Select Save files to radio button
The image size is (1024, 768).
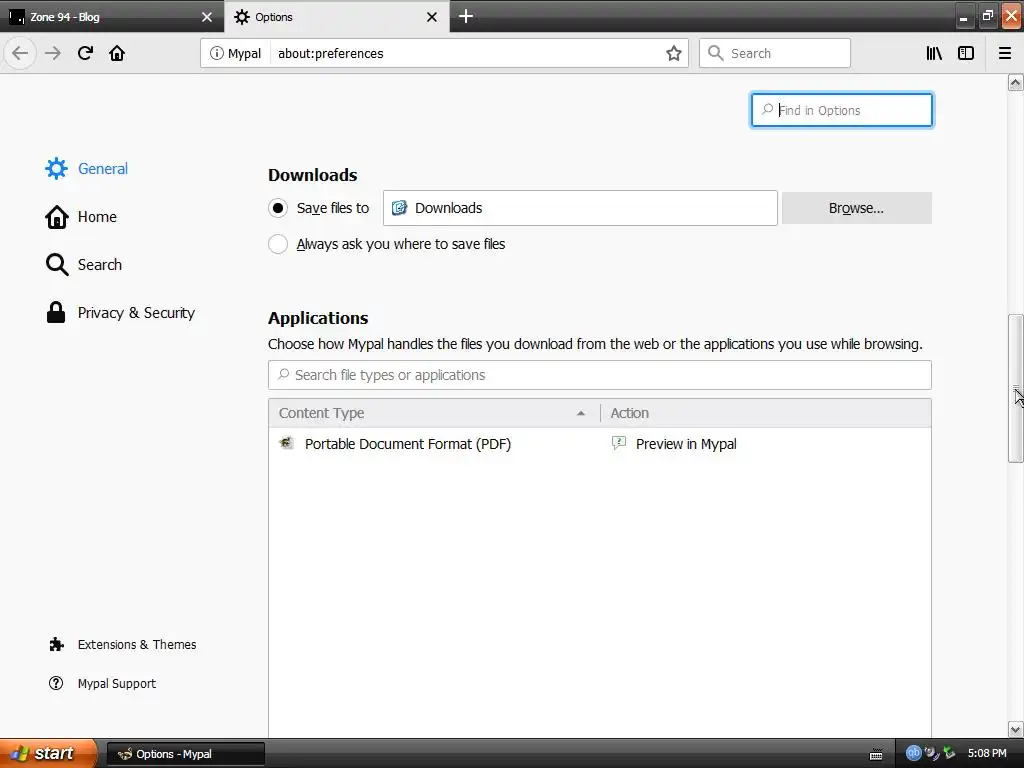coord(278,208)
